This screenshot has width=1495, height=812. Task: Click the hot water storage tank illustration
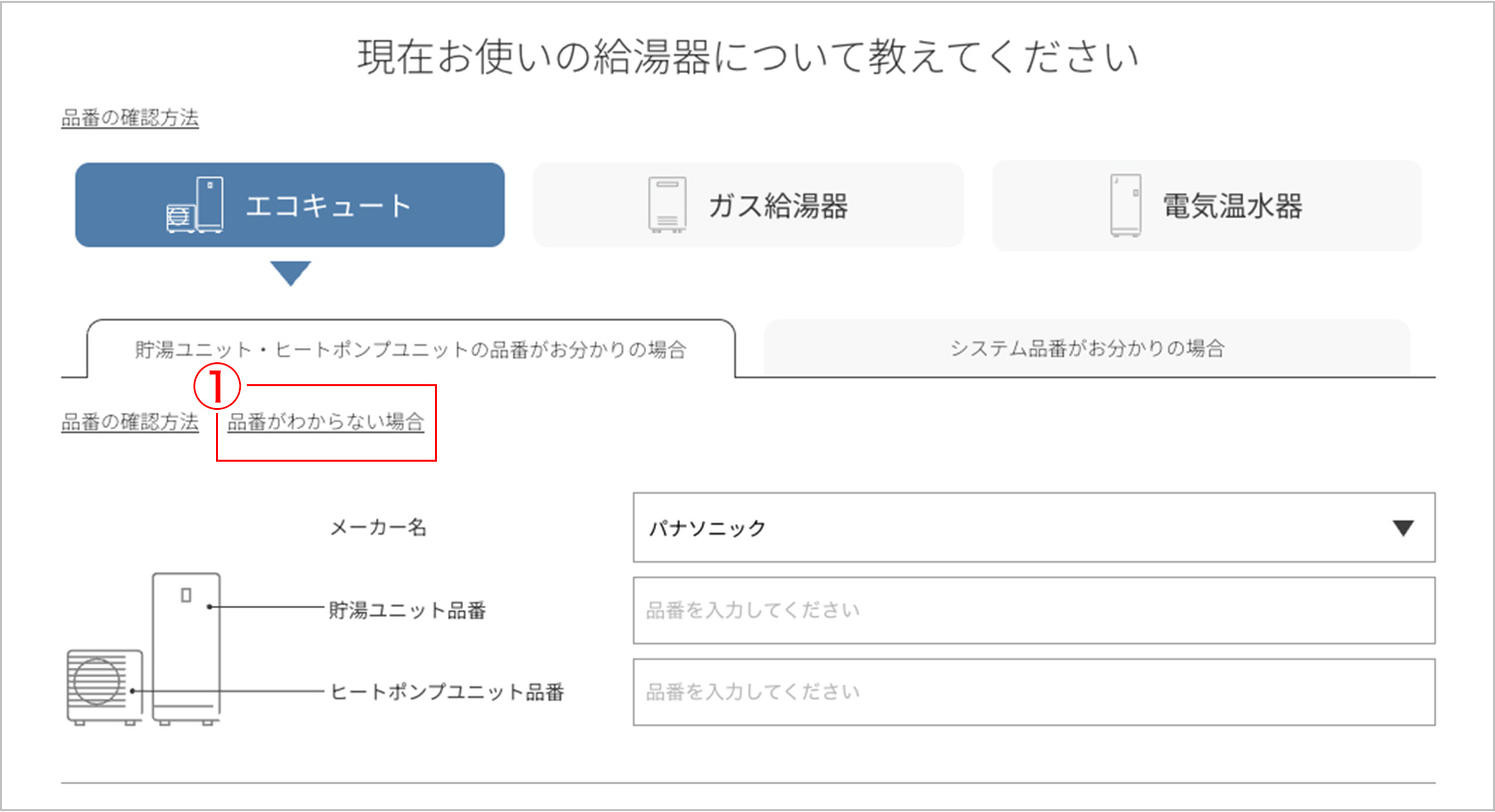[x=186, y=647]
